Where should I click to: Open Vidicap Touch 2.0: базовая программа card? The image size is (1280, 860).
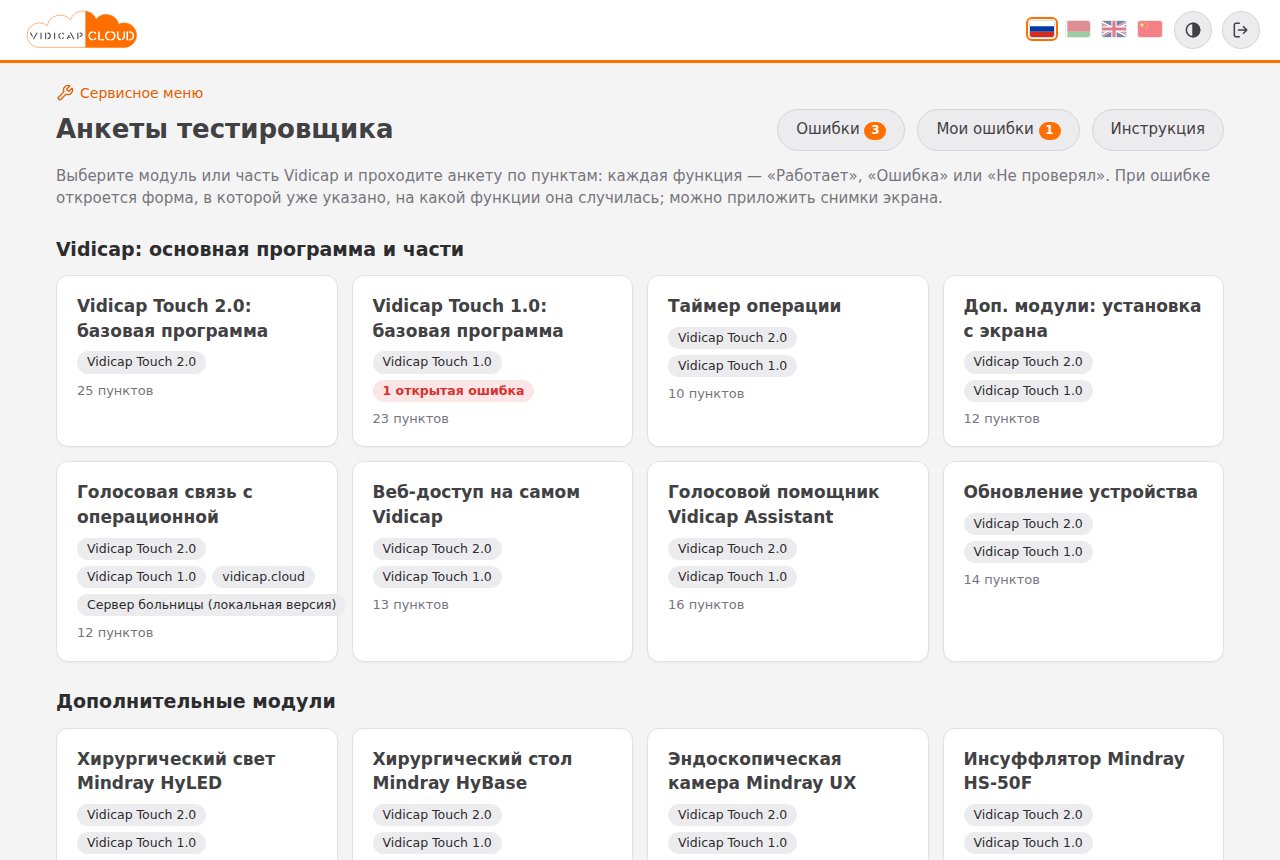click(x=197, y=361)
